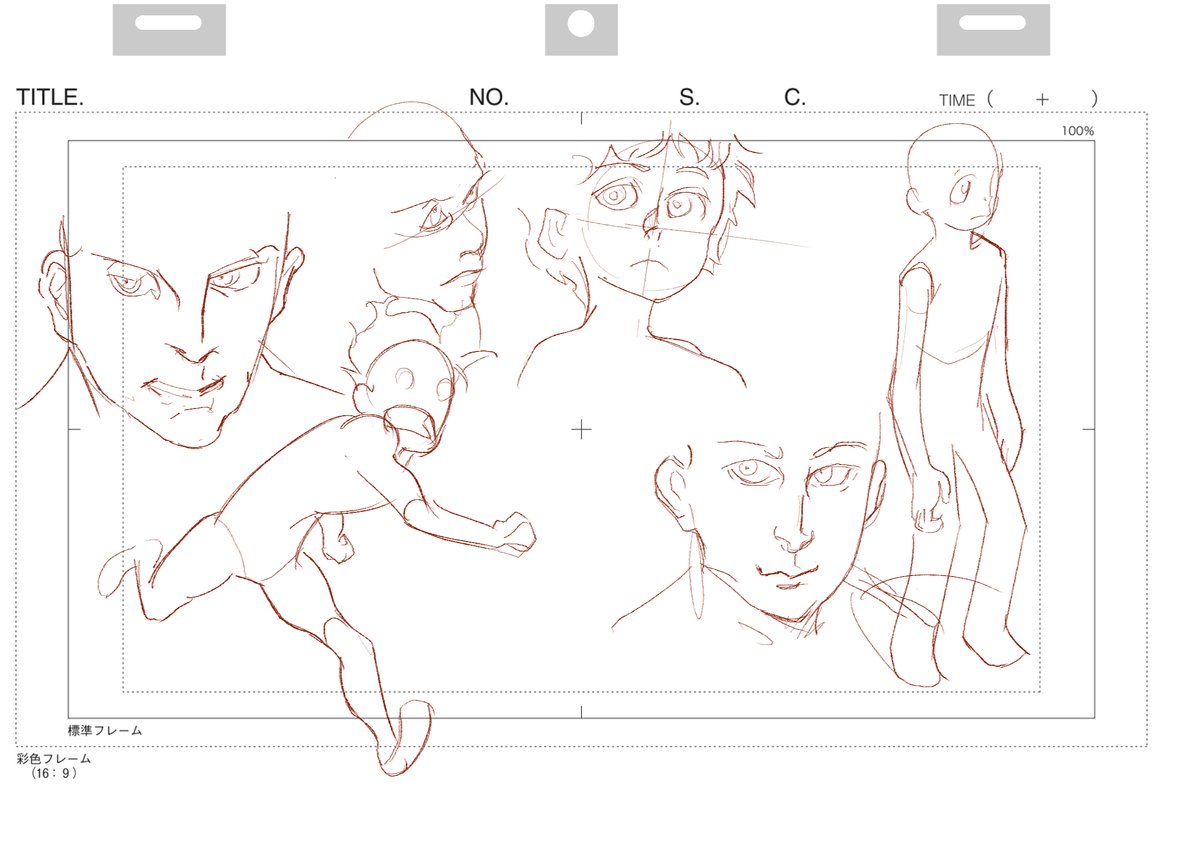Click the 彩色フレーム label
The height and width of the screenshot is (852, 1199).
click(x=54, y=759)
